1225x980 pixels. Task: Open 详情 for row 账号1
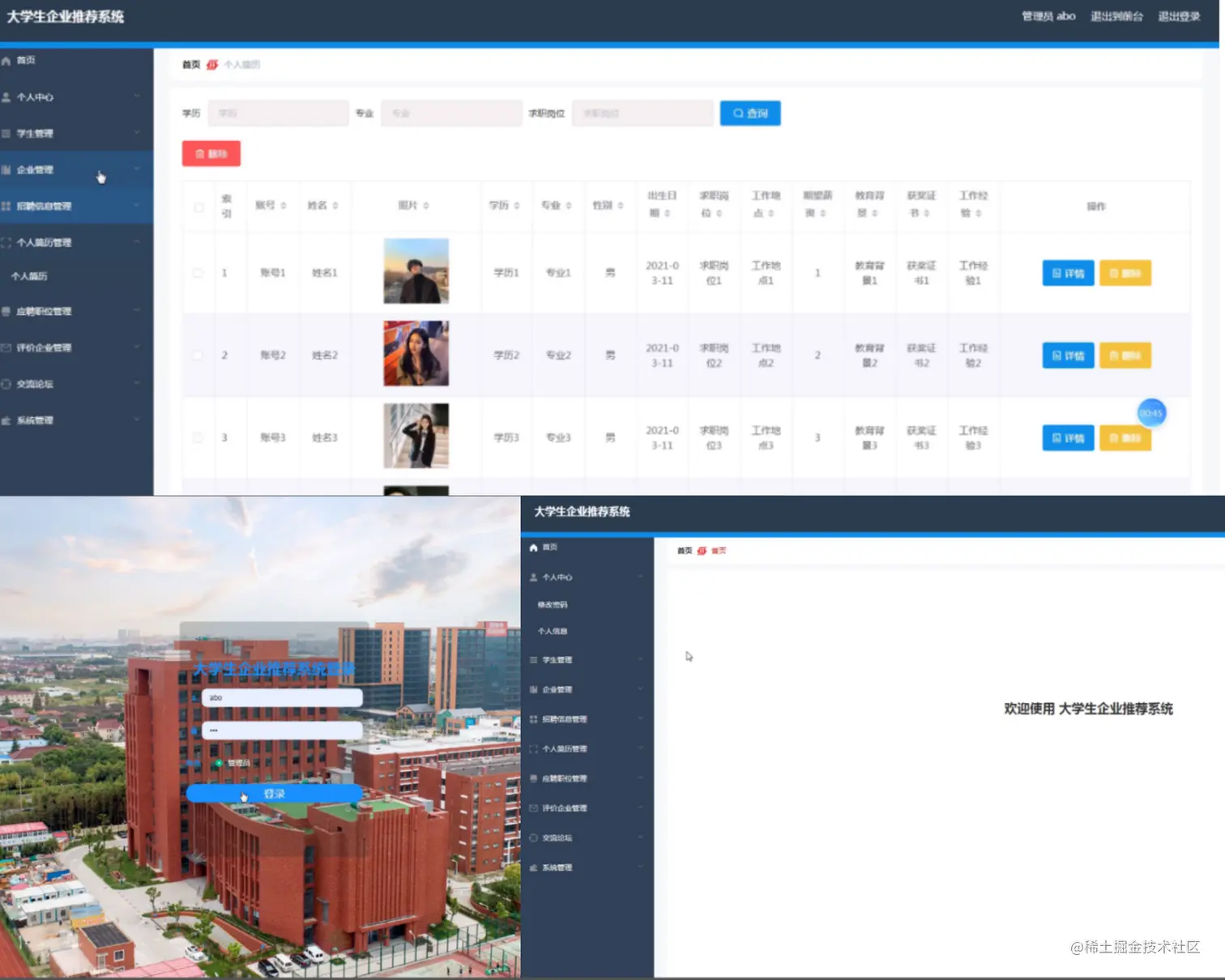pyautogui.click(x=1068, y=273)
